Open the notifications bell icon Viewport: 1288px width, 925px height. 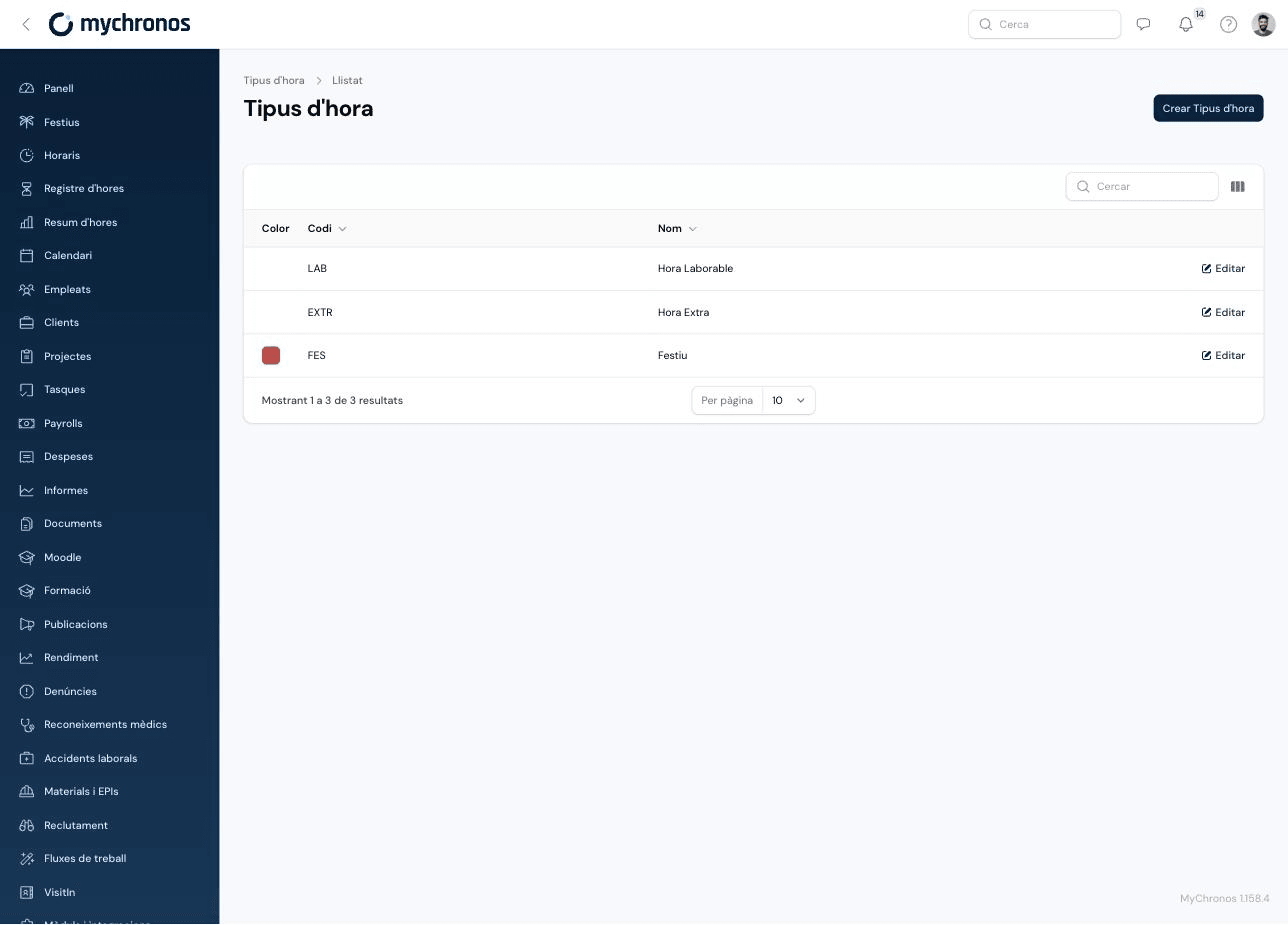click(1186, 24)
